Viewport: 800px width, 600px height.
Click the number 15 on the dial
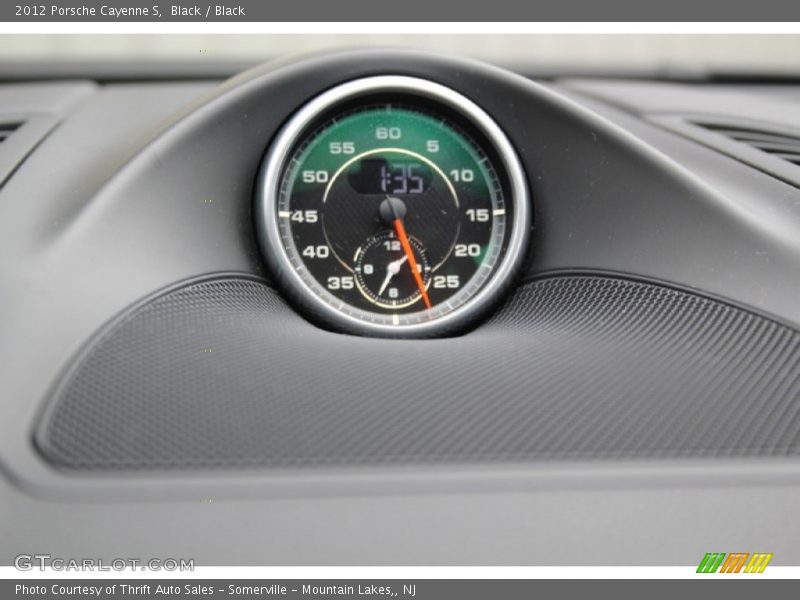pyautogui.click(x=477, y=215)
